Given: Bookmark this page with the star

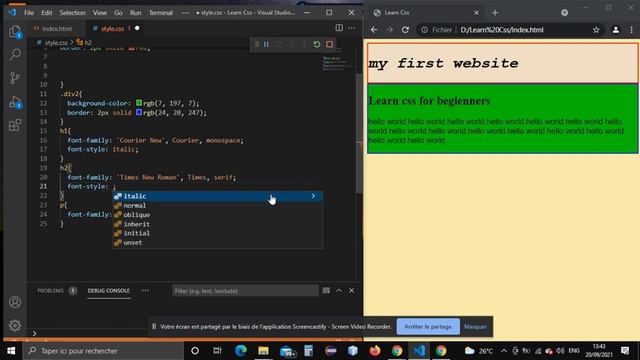Looking at the screenshot, I should [596, 30].
